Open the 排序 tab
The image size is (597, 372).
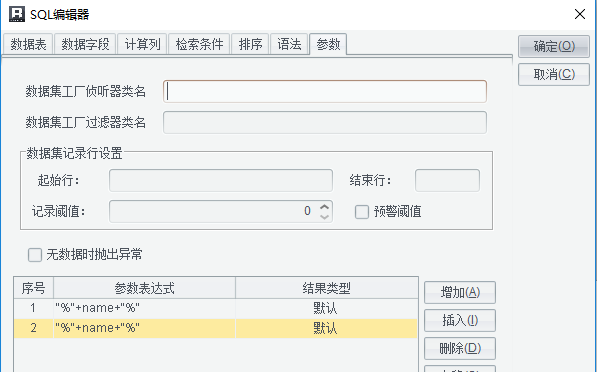250,44
